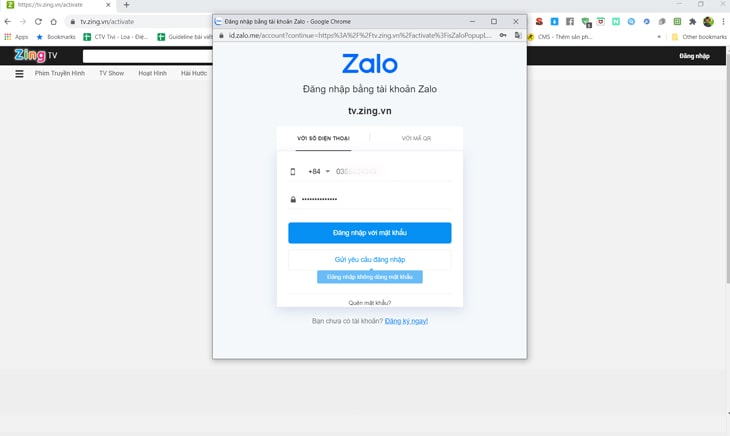Click the Chrome profile avatar

[708, 21]
